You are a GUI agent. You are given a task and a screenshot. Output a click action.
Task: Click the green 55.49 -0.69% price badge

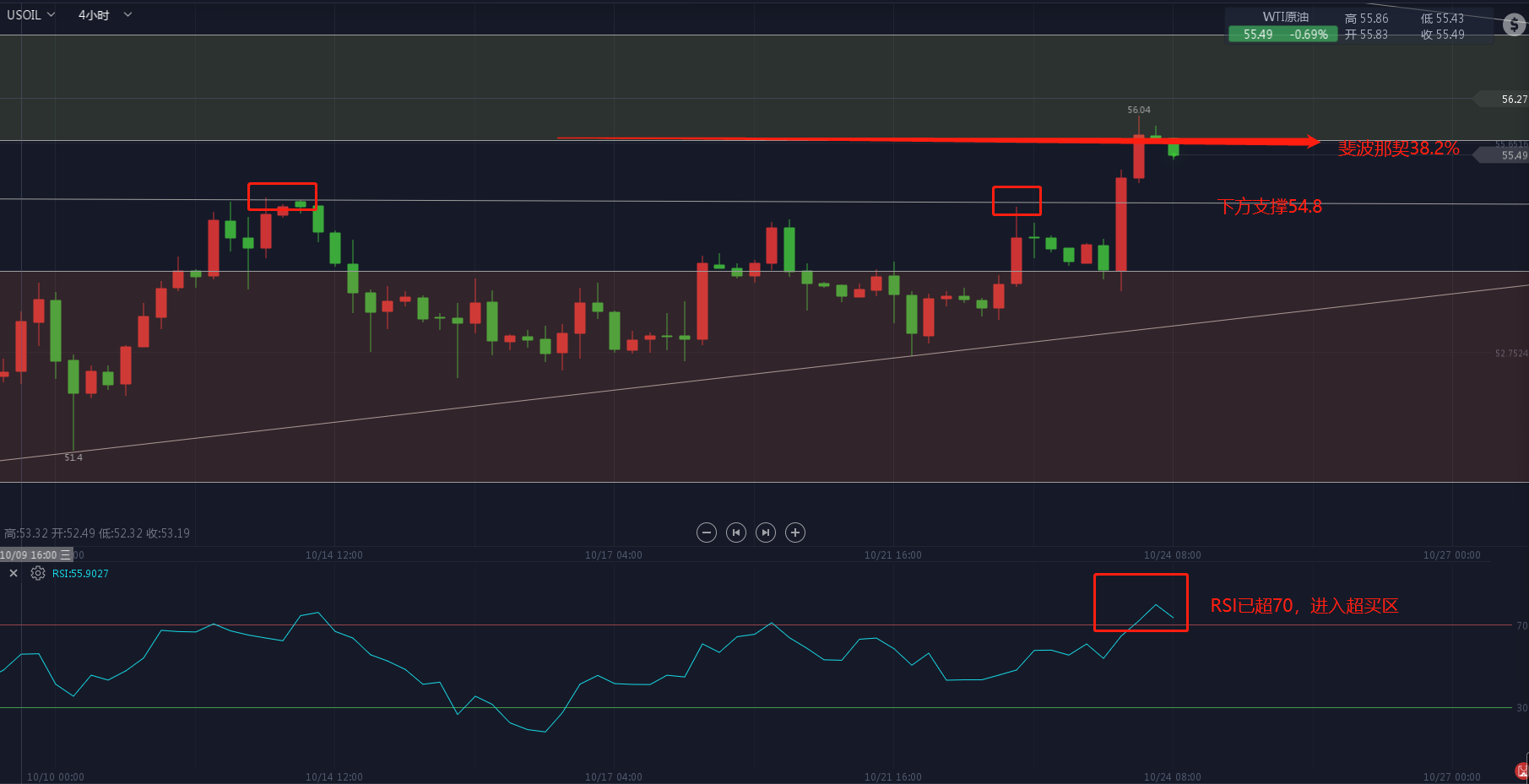point(1283,35)
